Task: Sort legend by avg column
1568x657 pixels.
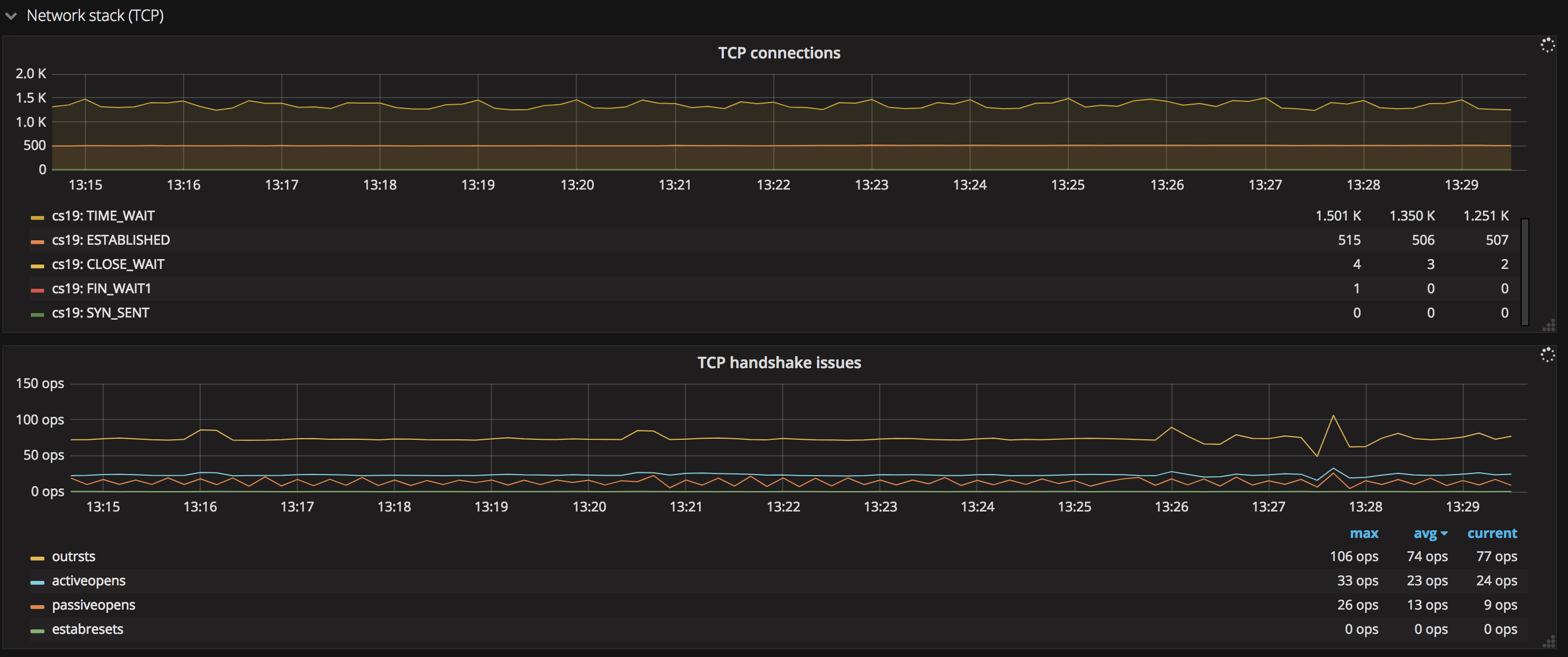Action: [x=1425, y=534]
